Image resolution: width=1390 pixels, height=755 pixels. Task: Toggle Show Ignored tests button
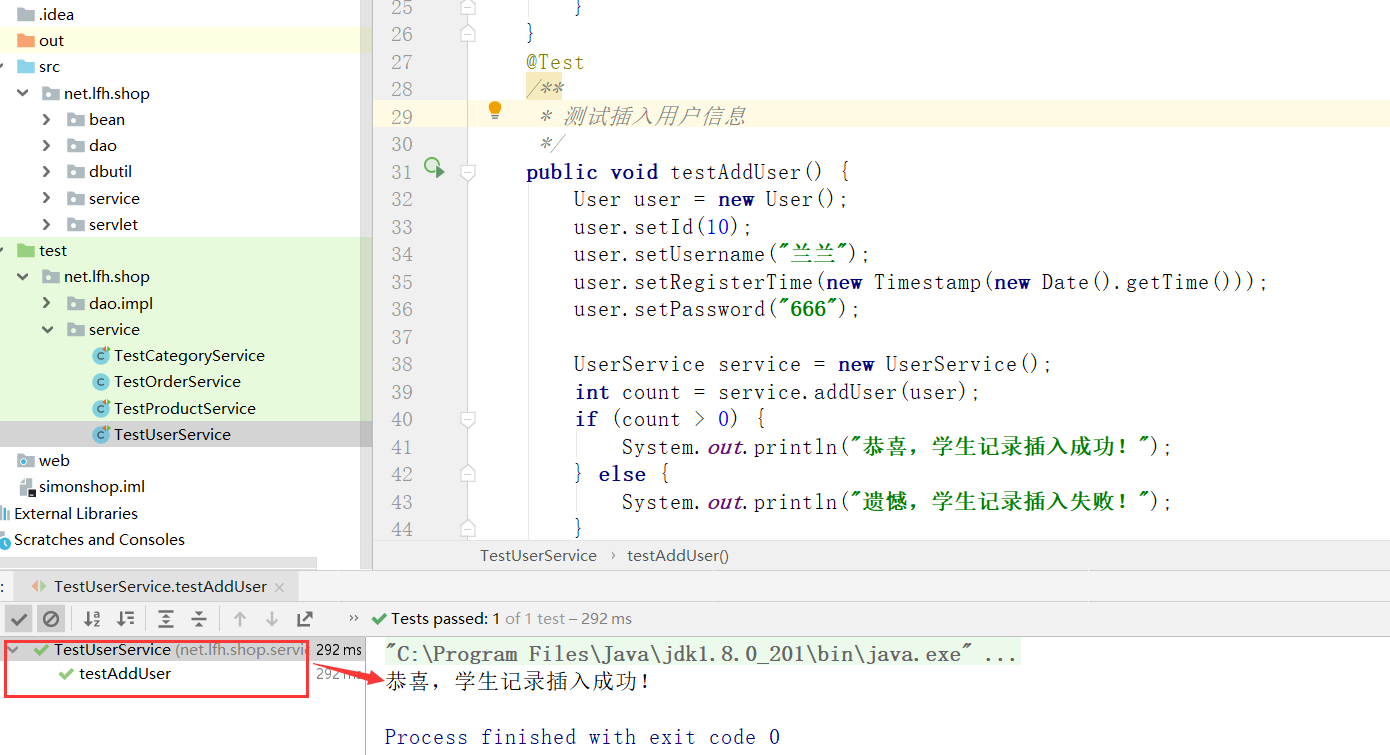click(x=51, y=618)
